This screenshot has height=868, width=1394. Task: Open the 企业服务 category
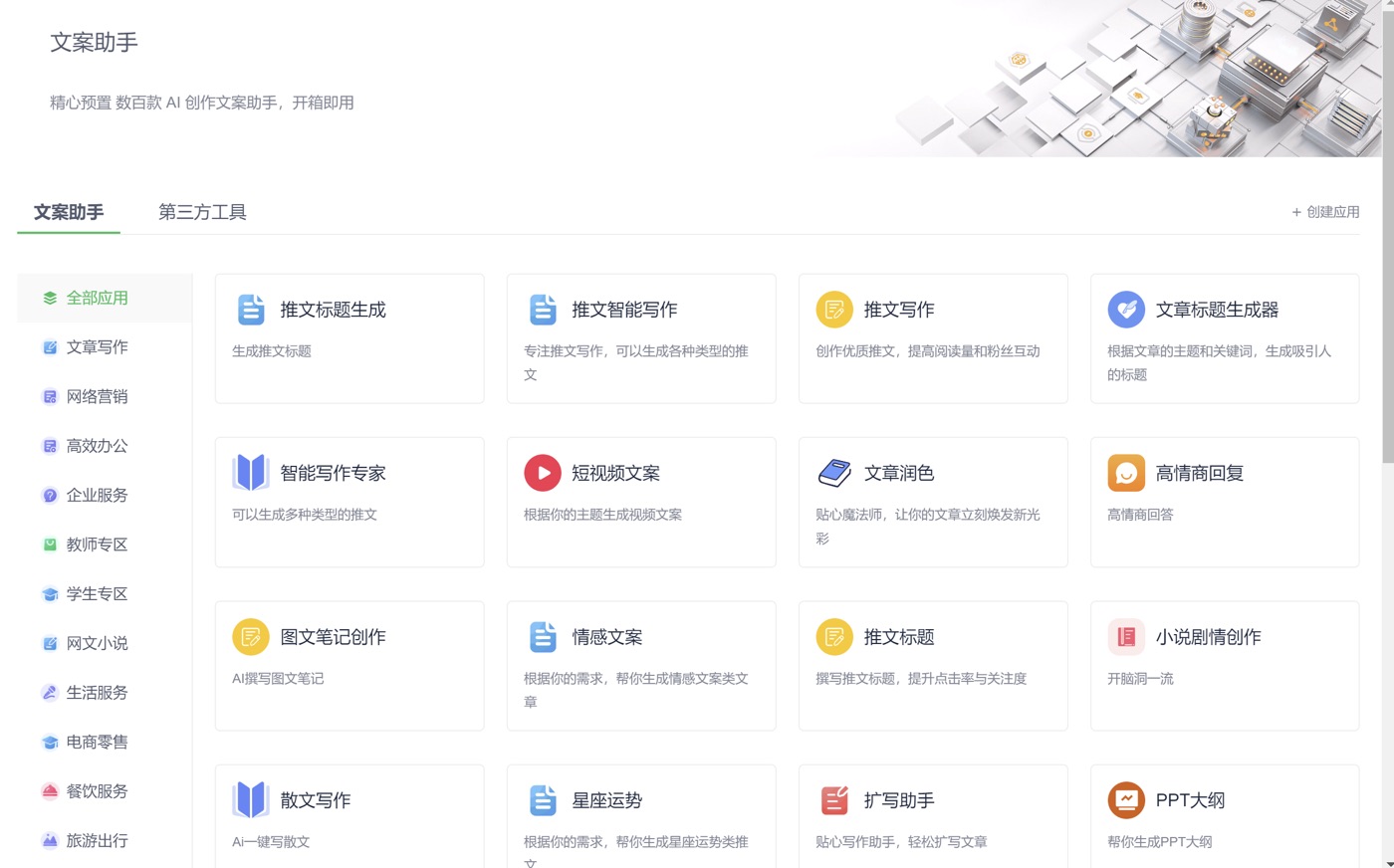point(105,495)
